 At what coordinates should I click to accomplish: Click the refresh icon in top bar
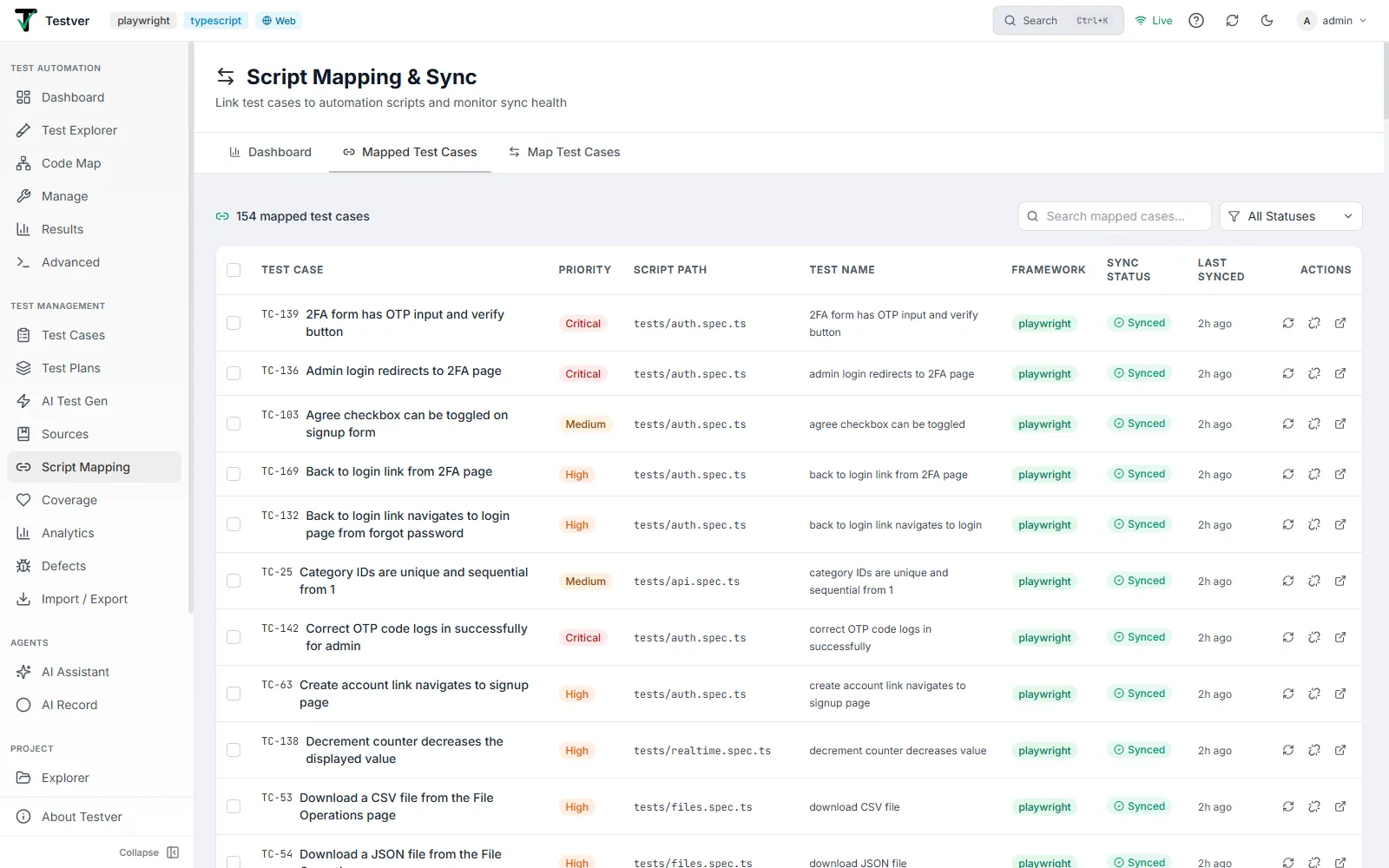[1232, 21]
